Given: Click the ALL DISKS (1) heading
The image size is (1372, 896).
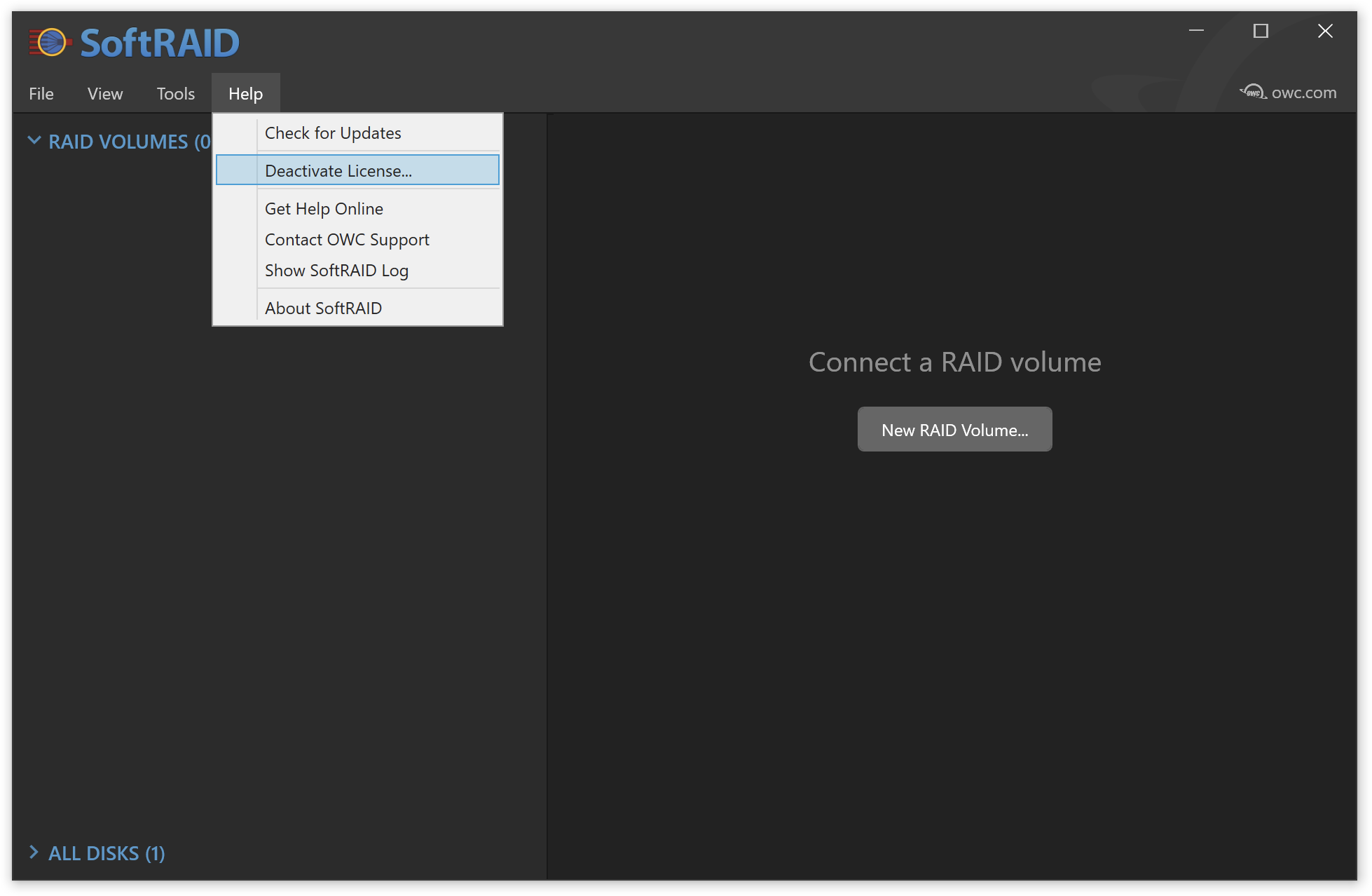Looking at the screenshot, I should click(x=107, y=854).
